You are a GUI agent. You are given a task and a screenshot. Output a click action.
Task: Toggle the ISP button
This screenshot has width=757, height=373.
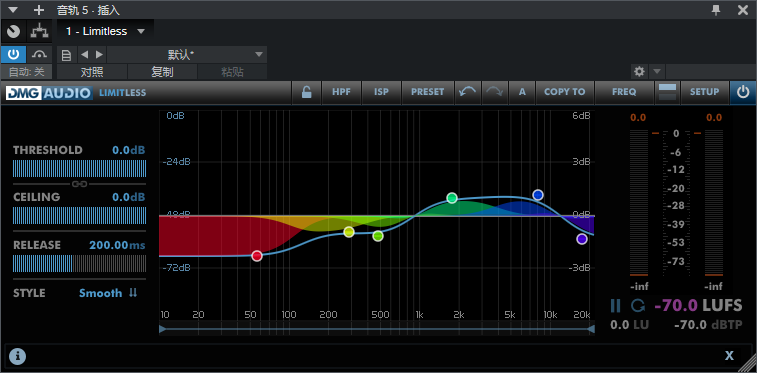pos(381,92)
